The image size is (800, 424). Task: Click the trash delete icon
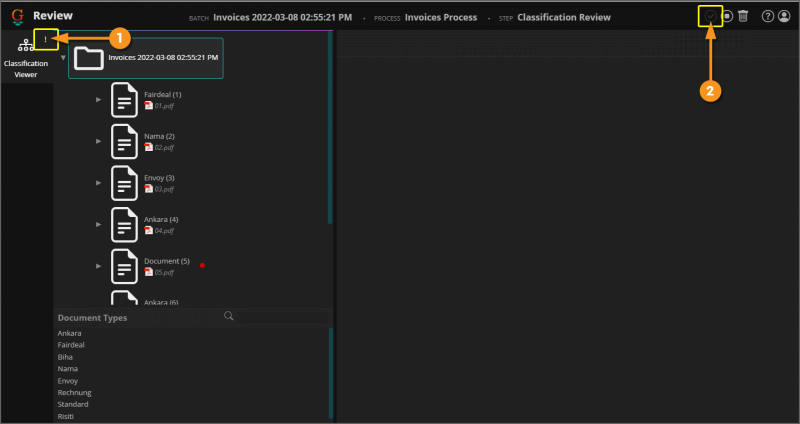click(743, 17)
